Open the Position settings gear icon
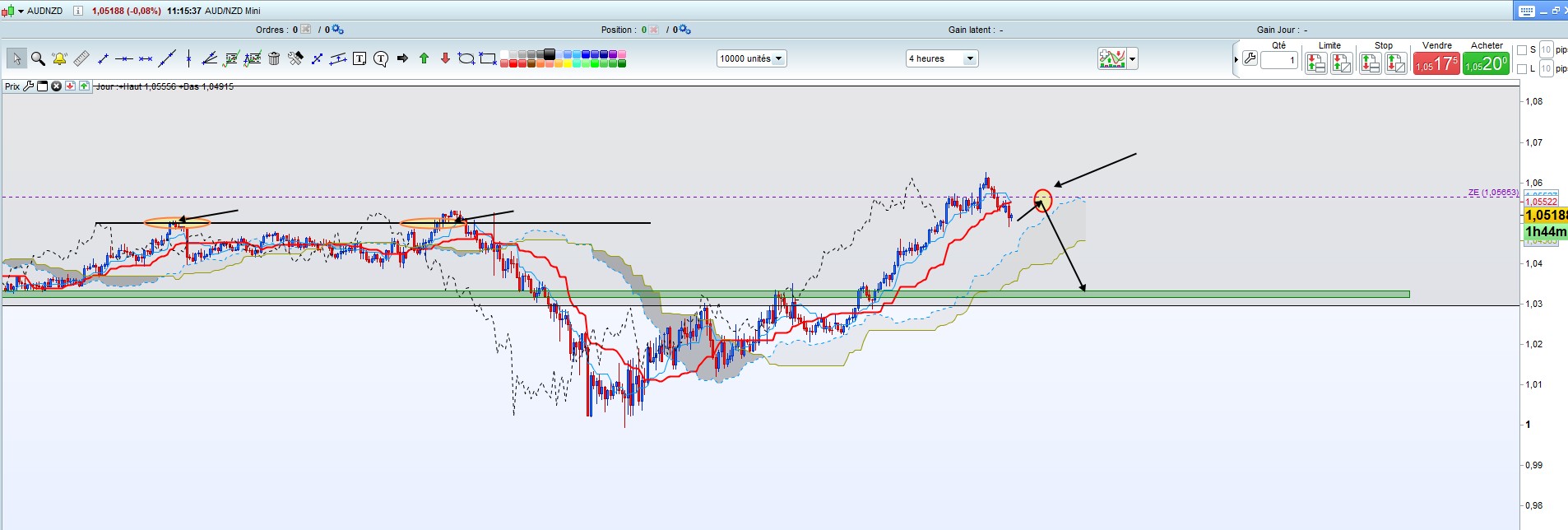Viewport: 1568px width, 530px height. 684,30
